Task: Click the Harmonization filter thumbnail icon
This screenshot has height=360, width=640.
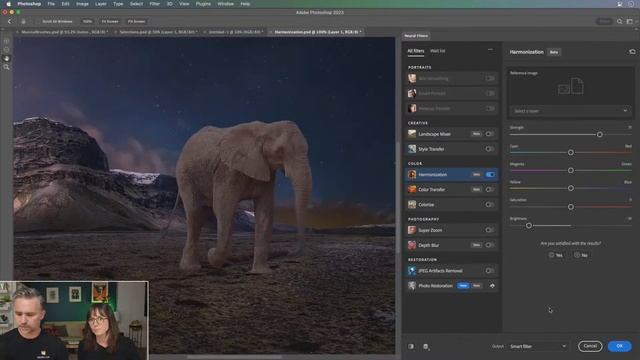Action: (412, 175)
